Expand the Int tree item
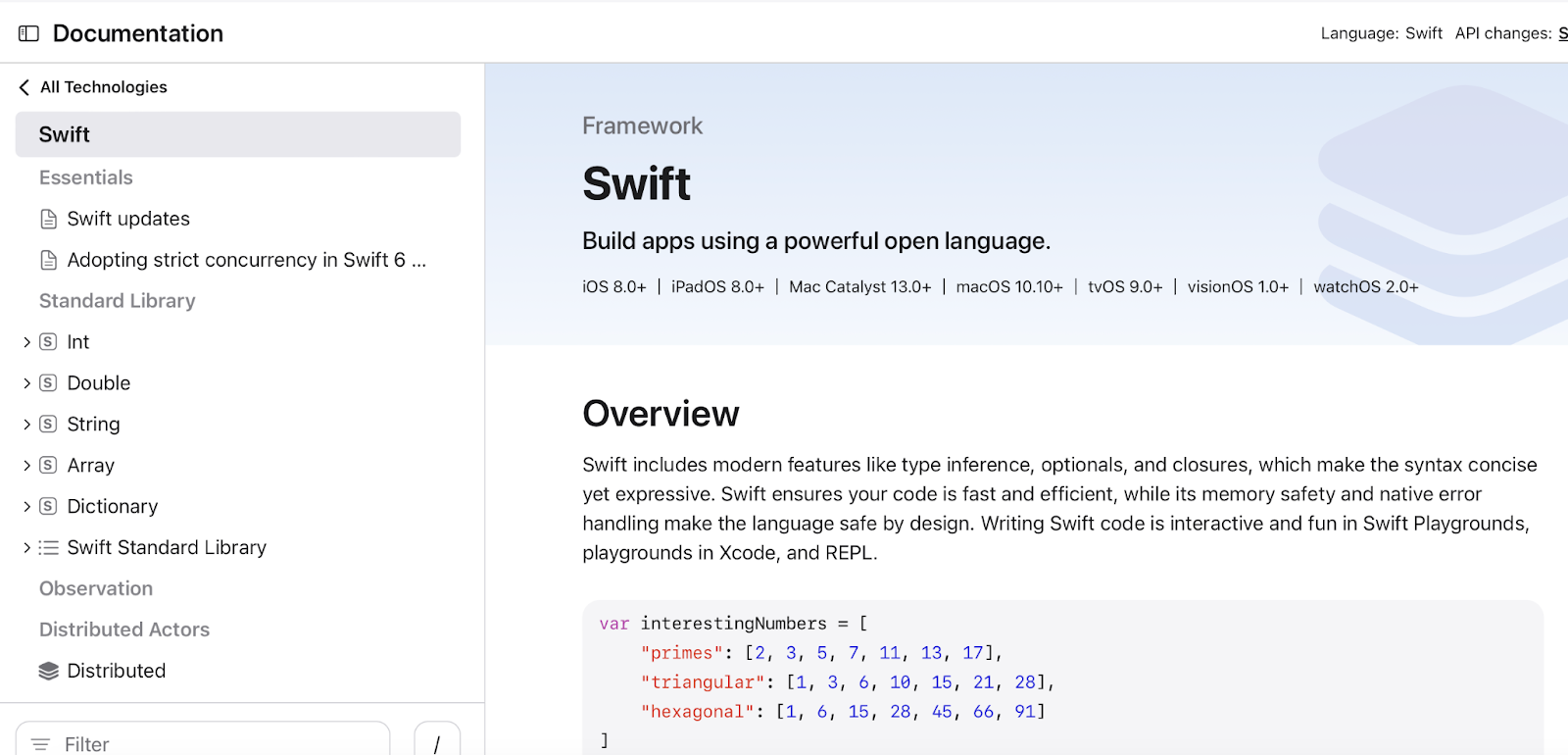 26,342
